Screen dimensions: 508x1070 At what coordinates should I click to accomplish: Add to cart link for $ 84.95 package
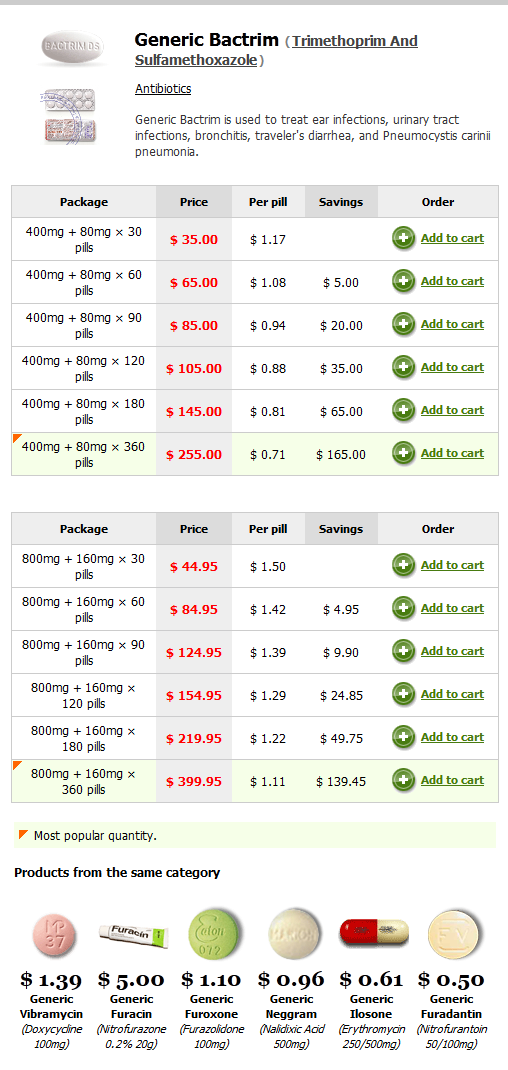point(452,608)
